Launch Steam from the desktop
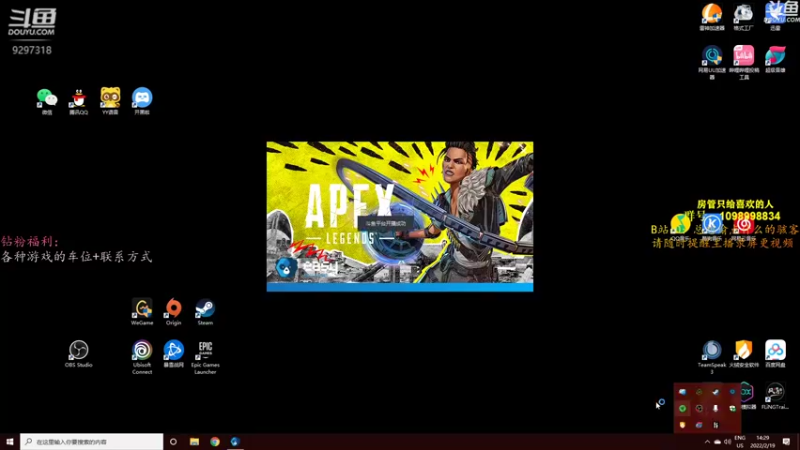The image size is (800, 450). click(x=205, y=312)
